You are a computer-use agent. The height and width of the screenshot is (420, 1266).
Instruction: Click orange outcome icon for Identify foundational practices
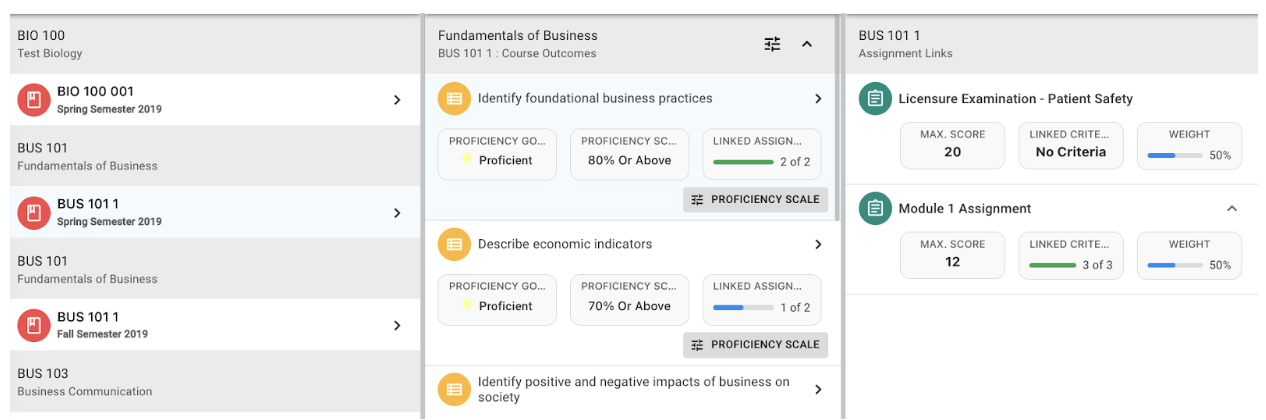(x=454, y=98)
